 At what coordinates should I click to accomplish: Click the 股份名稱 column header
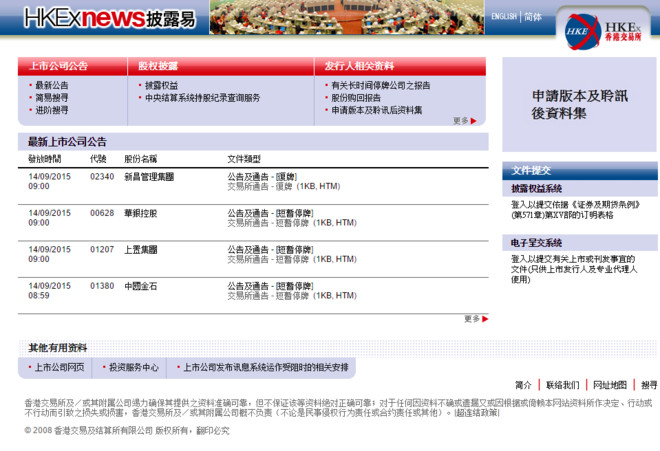(x=141, y=159)
